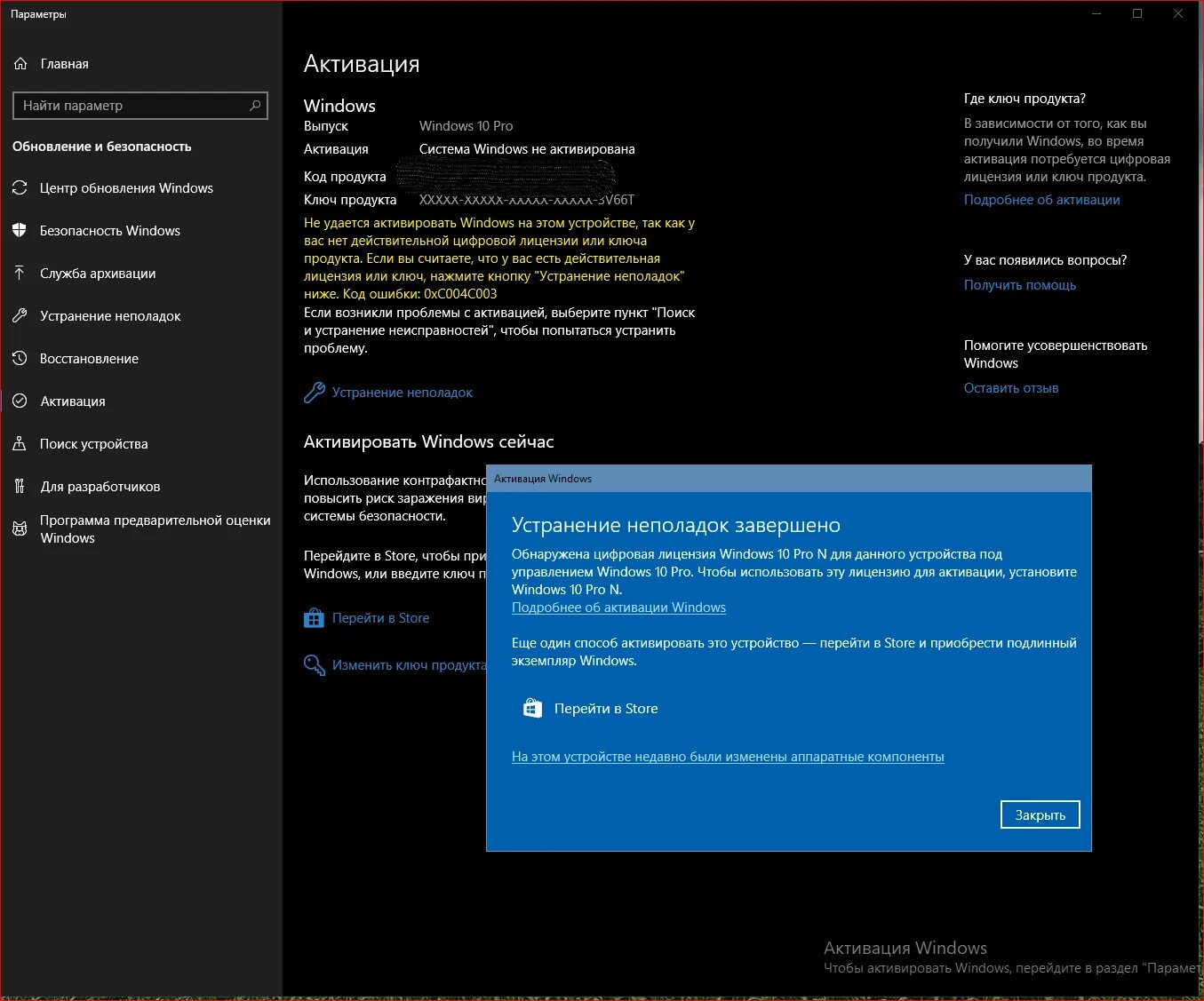Click the wrench icon next to the Устранение неполадок link
1204x1001 pixels.
click(314, 393)
